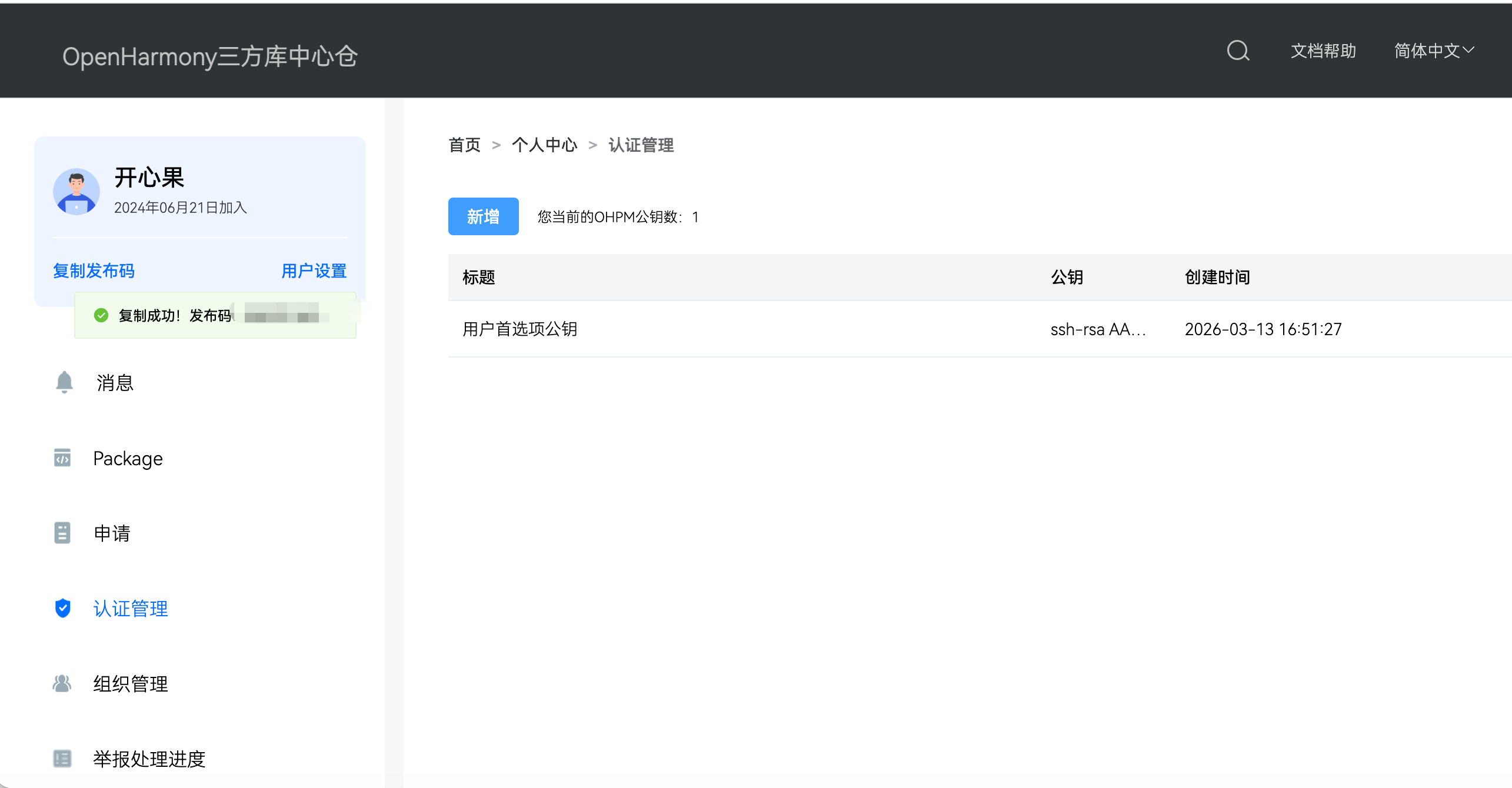Click the 申请 document icon
The height and width of the screenshot is (788, 1512).
(x=62, y=533)
